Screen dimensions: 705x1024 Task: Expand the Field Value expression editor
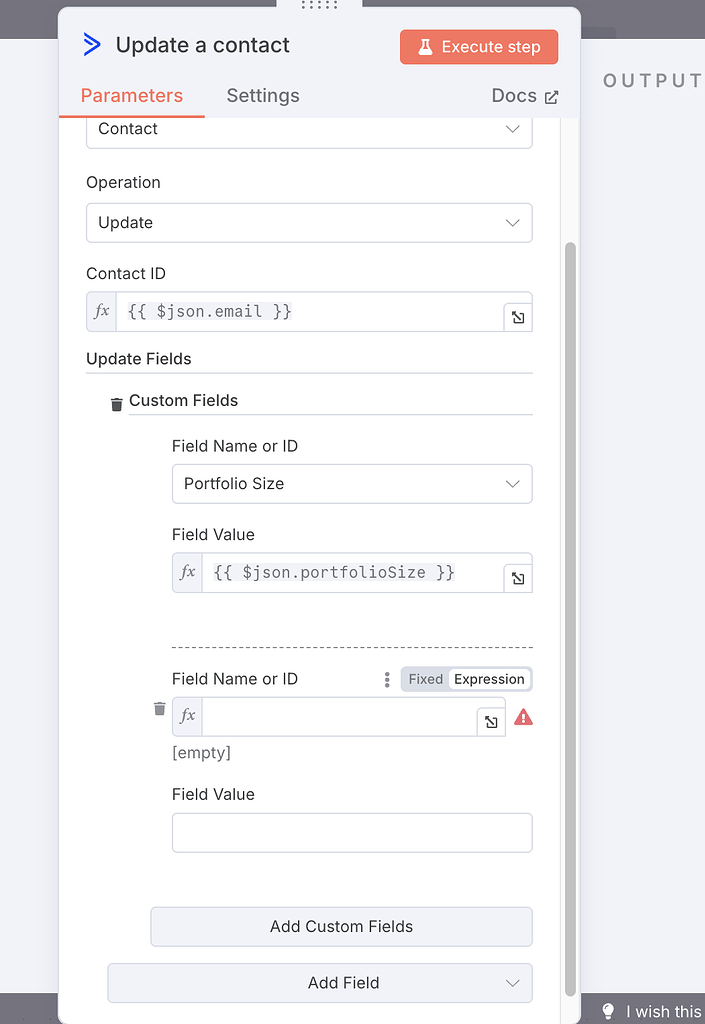pos(517,578)
